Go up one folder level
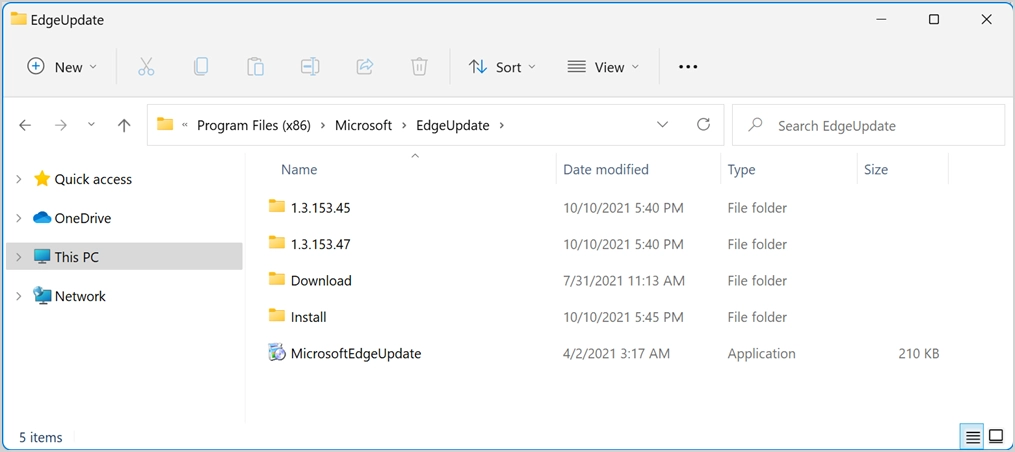 [x=124, y=125]
